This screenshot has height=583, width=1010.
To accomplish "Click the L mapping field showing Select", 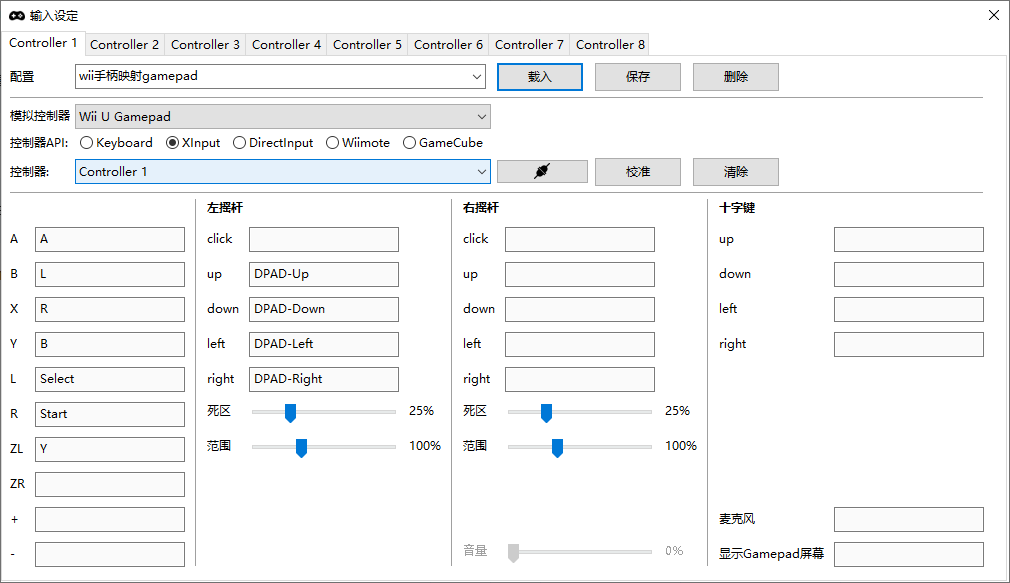I will (x=110, y=379).
